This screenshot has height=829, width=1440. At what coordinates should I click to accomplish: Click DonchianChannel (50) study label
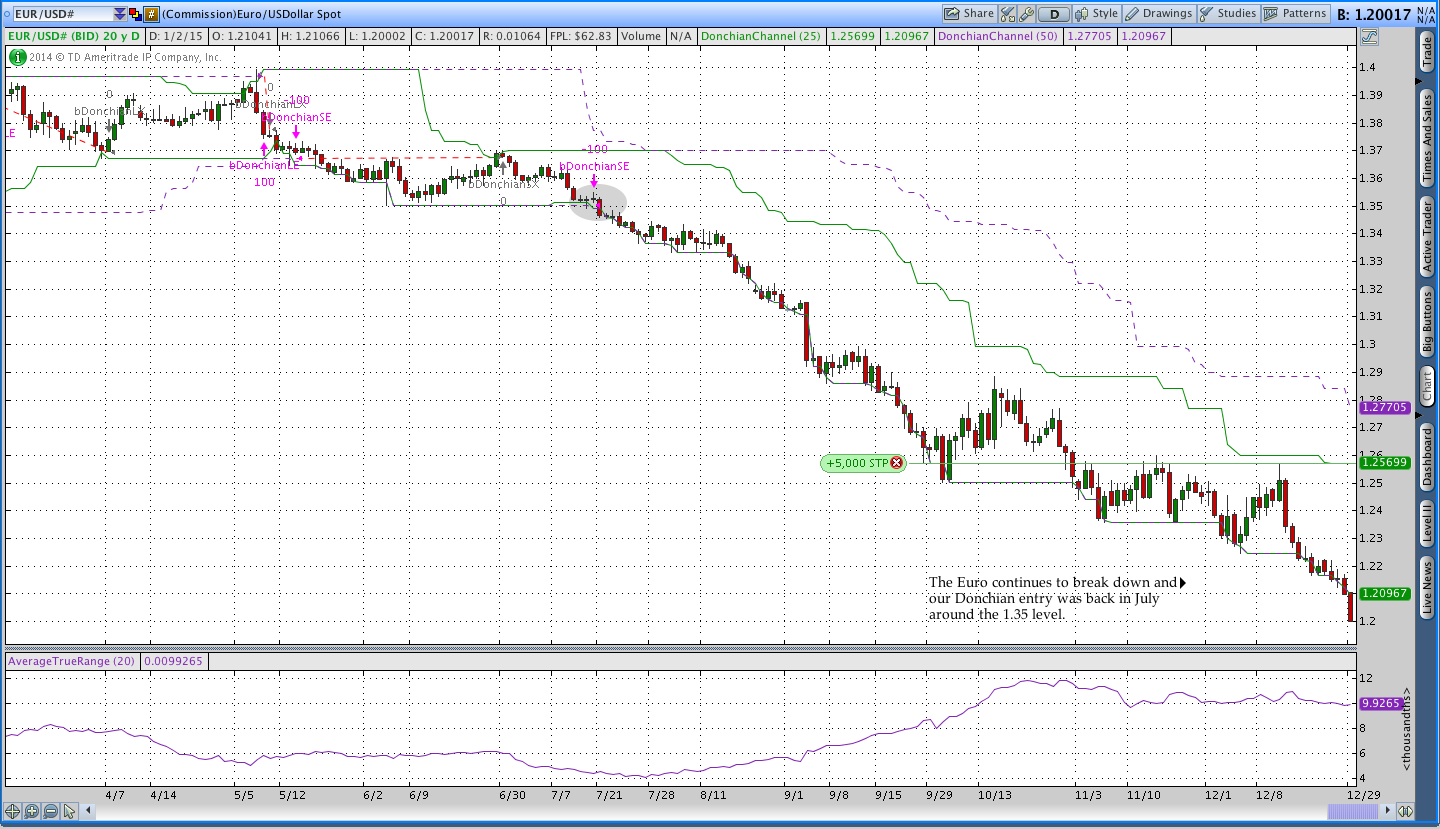(x=998, y=36)
